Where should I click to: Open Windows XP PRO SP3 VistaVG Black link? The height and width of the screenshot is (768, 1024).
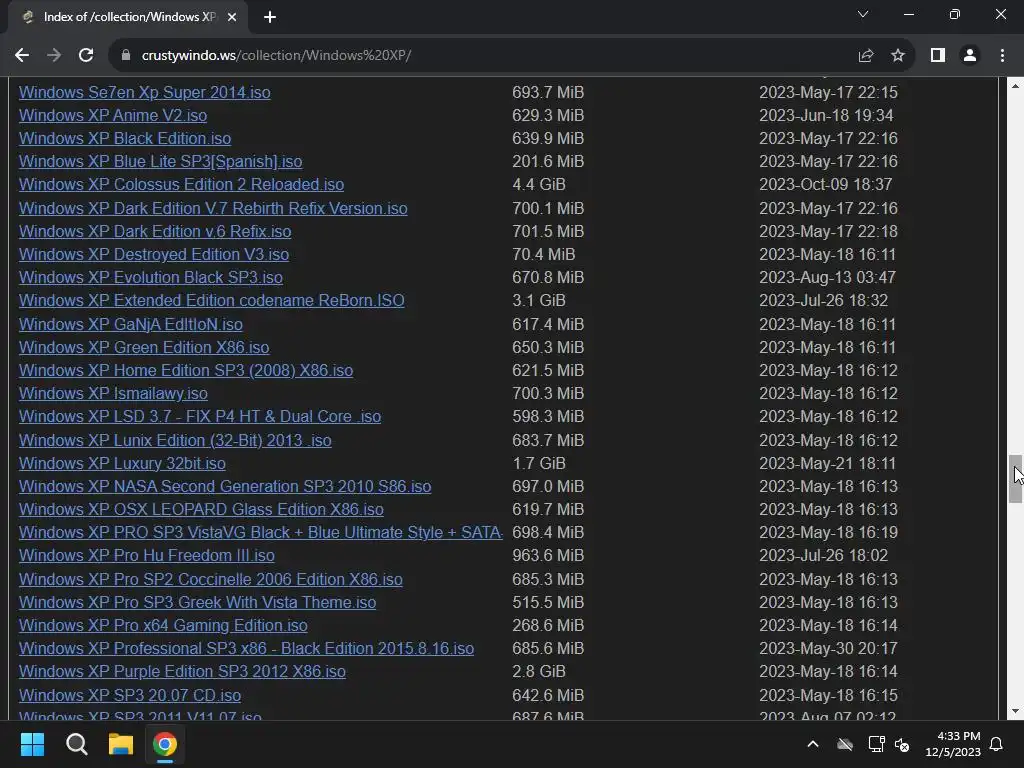coord(261,532)
